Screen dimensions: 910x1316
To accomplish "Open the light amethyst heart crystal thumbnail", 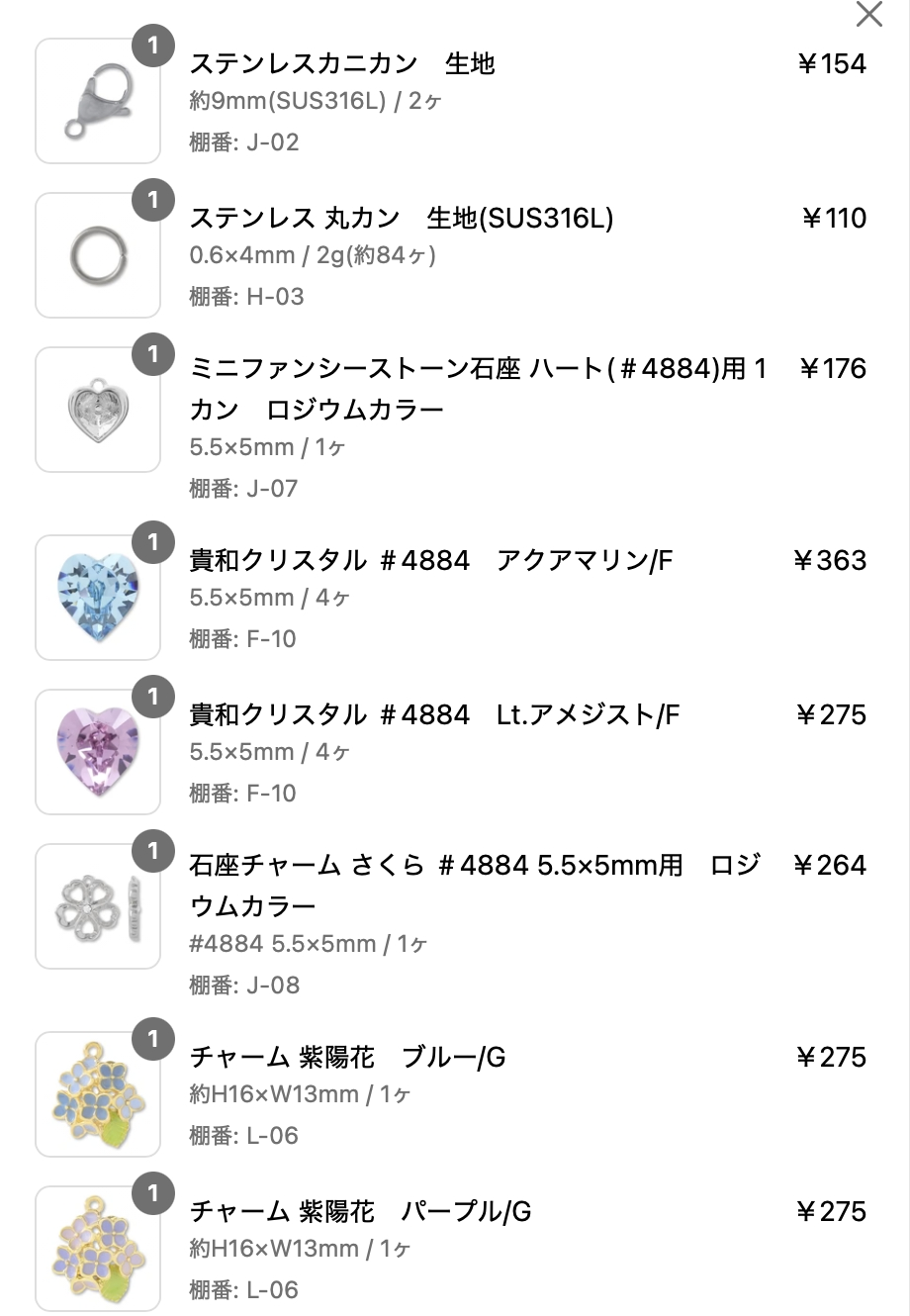I will tap(98, 752).
